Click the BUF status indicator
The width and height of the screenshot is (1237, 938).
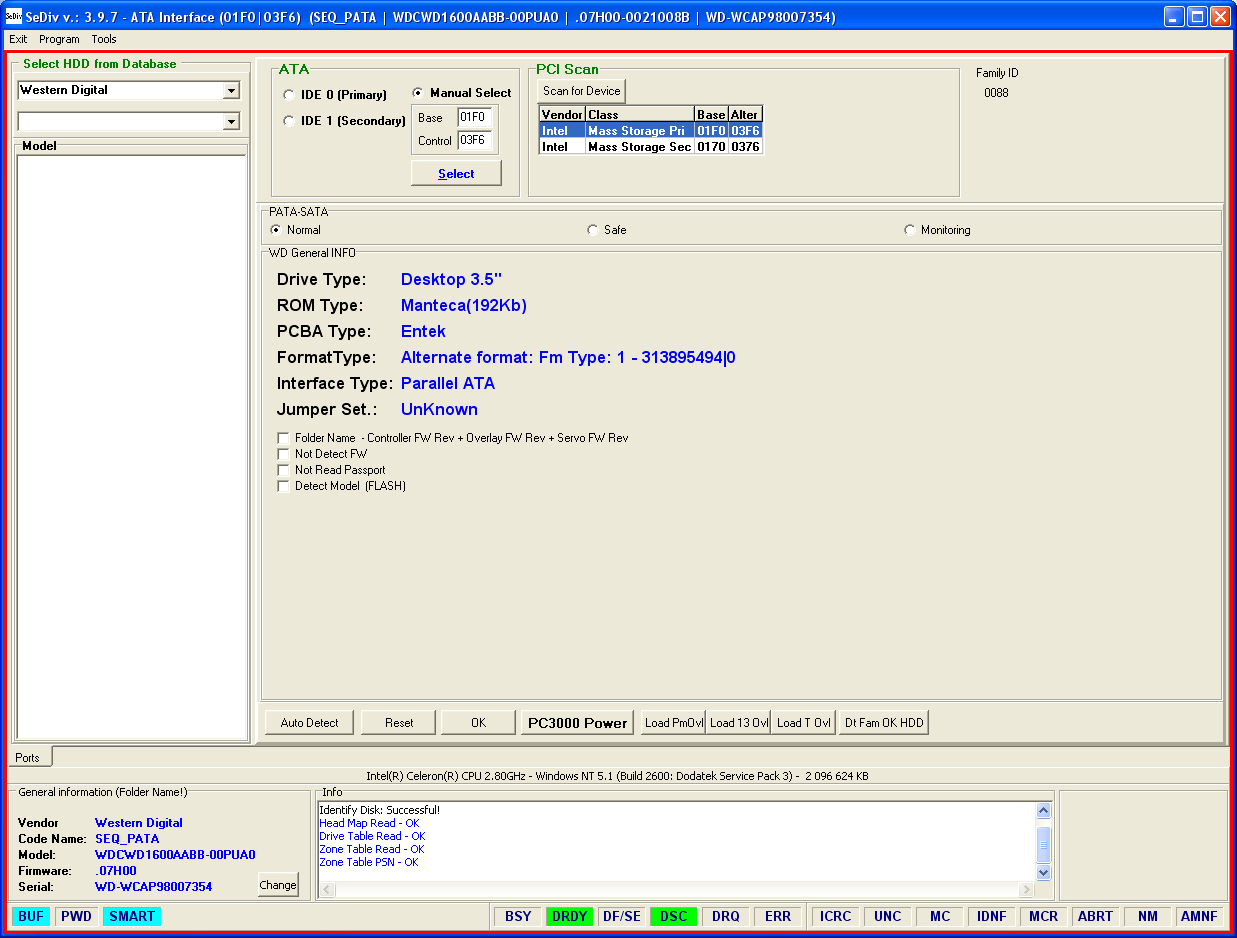point(31,916)
